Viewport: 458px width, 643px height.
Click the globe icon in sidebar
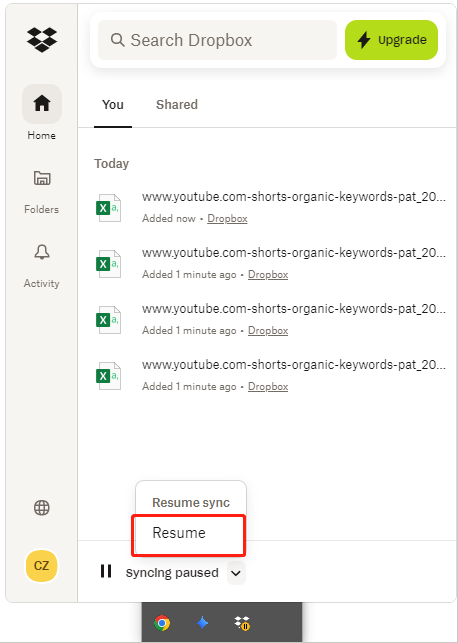(x=42, y=508)
